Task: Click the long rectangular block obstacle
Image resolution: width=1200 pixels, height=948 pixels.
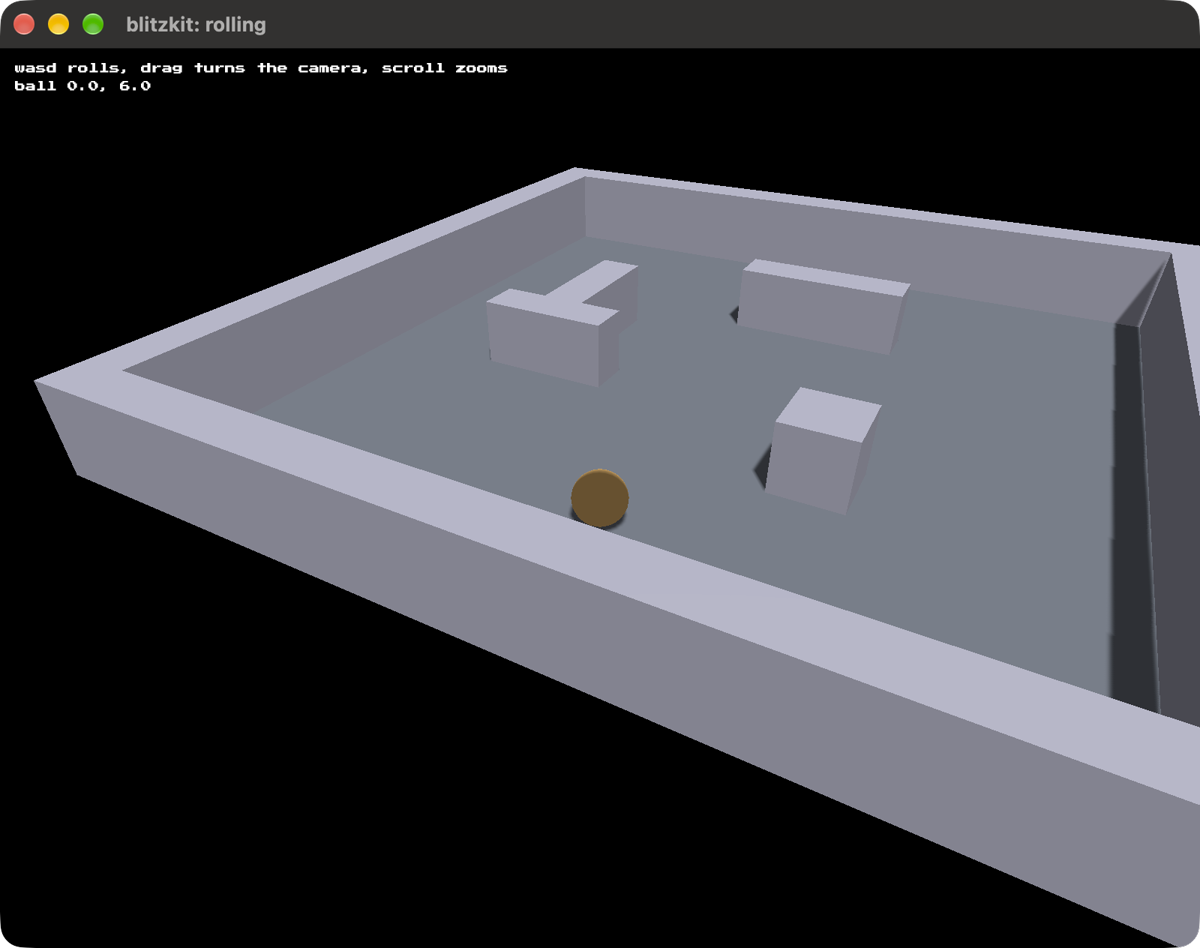Action: coord(823,306)
